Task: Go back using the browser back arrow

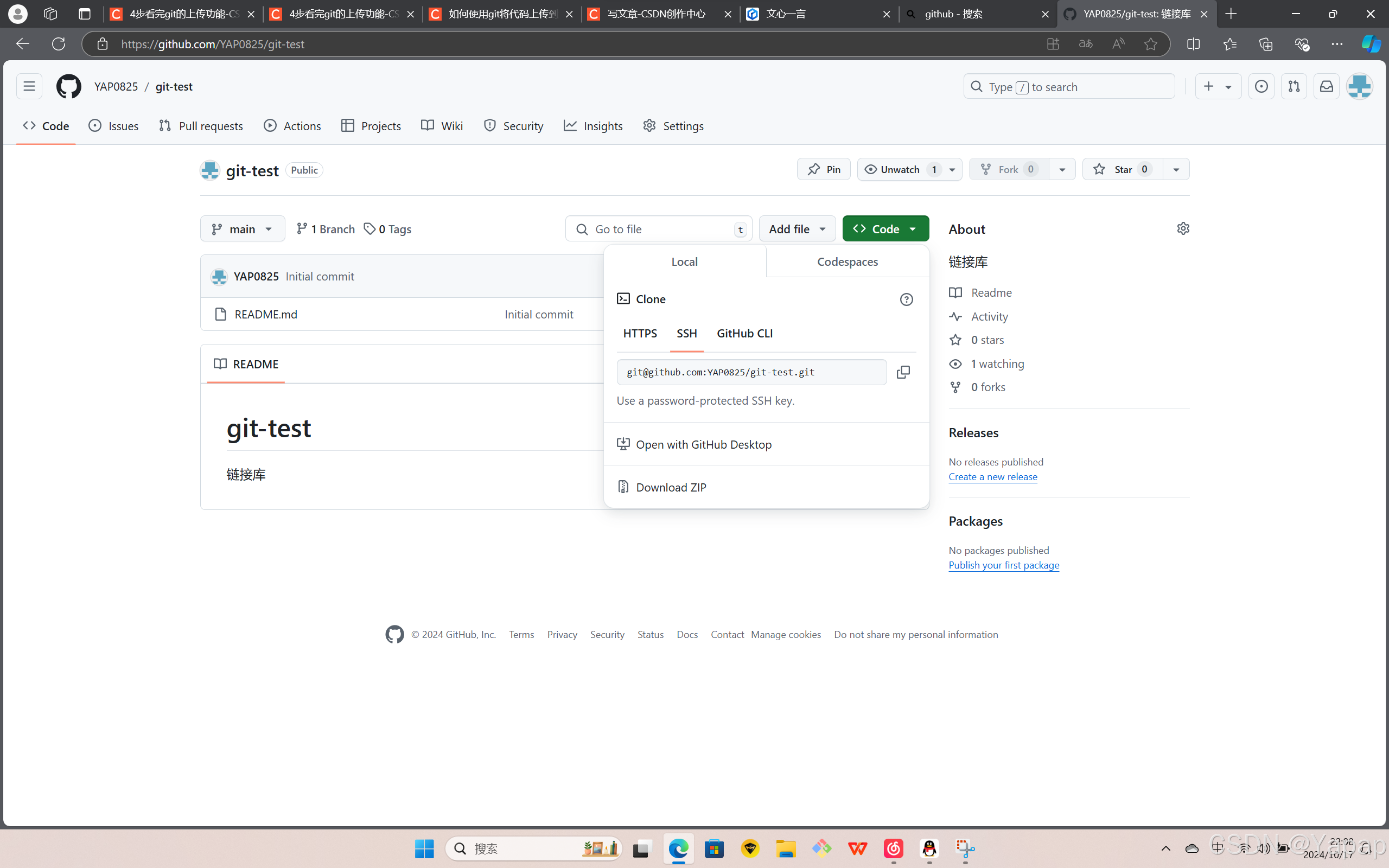Action: click(22, 43)
